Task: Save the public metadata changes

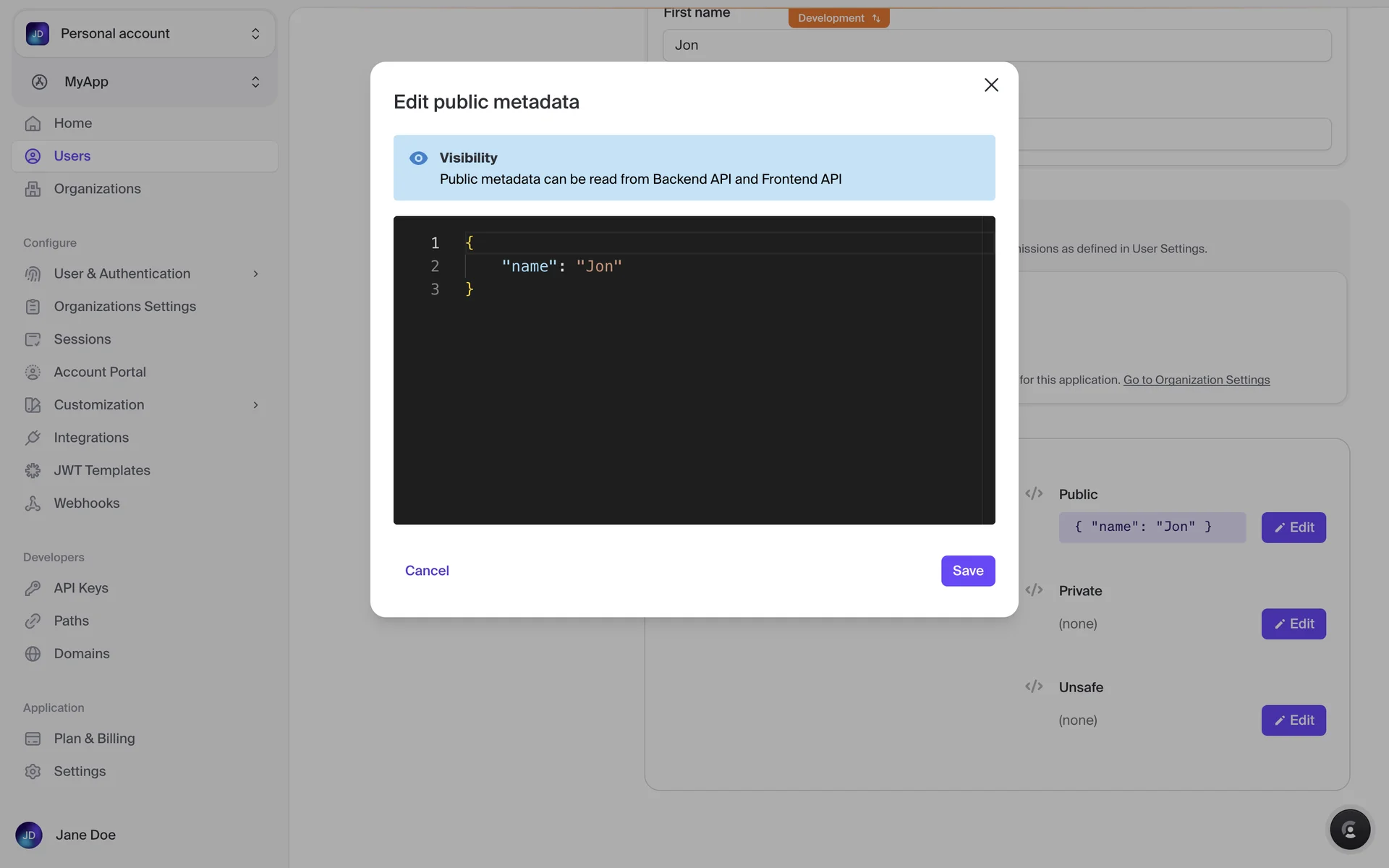Action: point(967,571)
